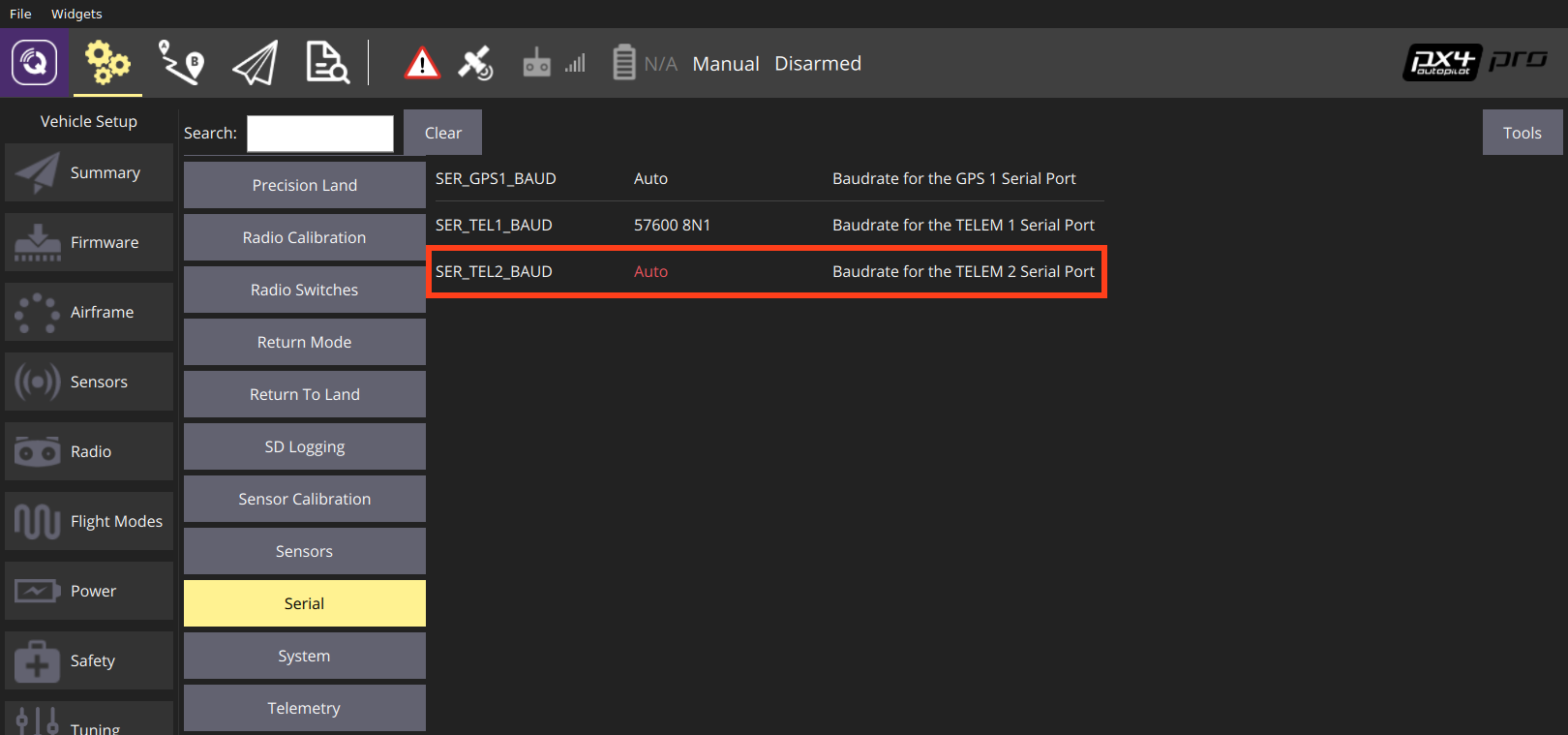Select the Vehicle Setup gears icon
Image resolution: width=1568 pixels, height=735 pixels.
click(107, 63)
